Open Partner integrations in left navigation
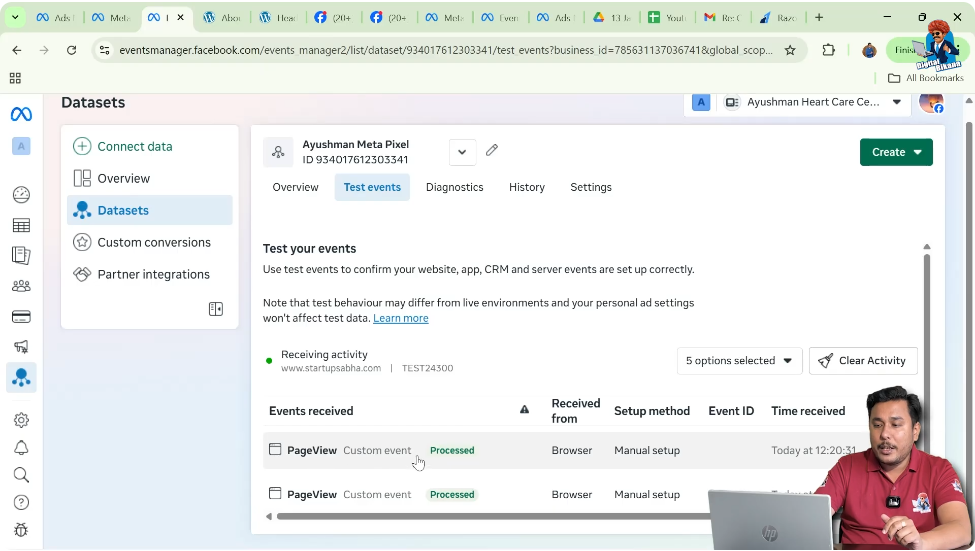This screenshot has height=551, width=975. [150, 274]
